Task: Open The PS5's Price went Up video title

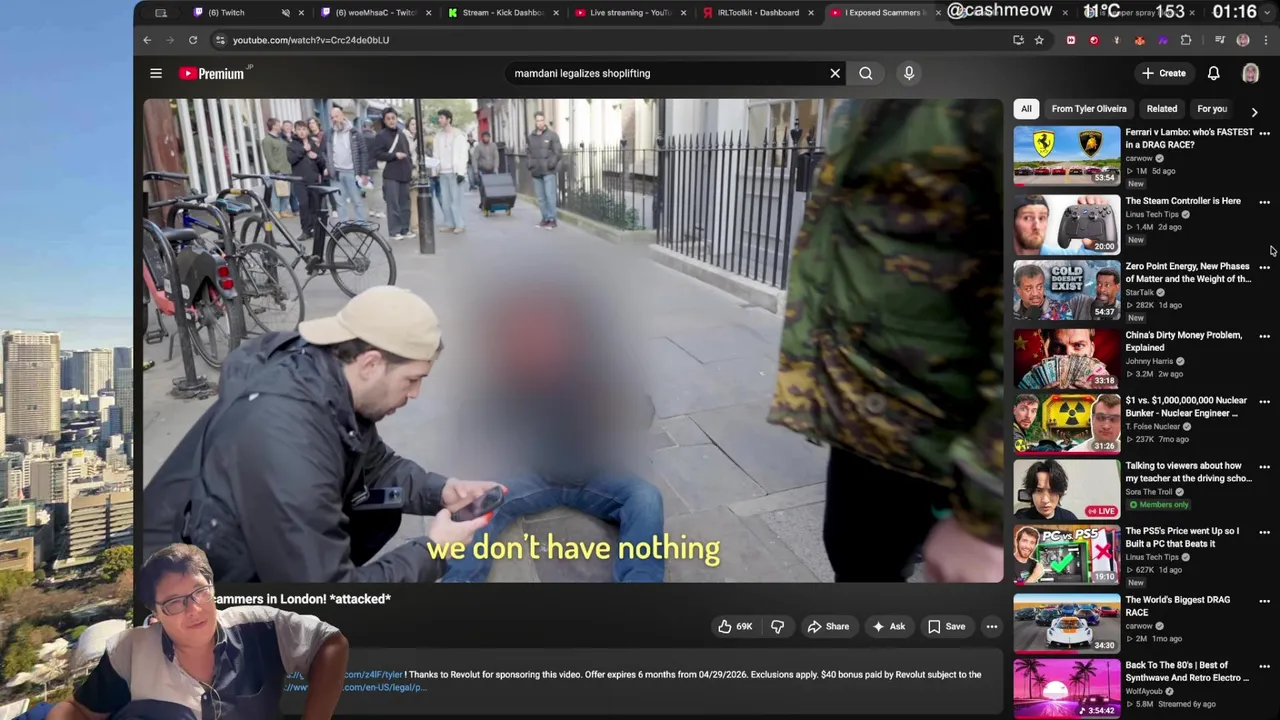Action: pos(1182,537)
